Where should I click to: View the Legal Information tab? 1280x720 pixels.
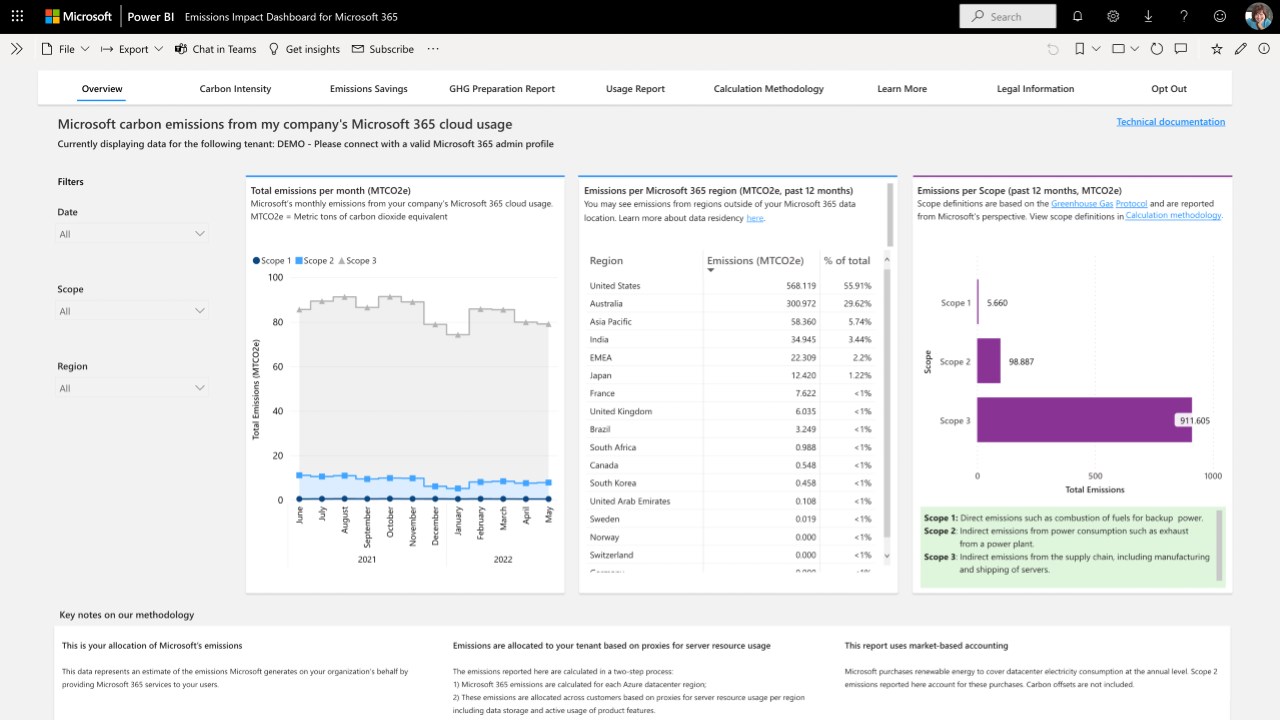(1035, 89)
